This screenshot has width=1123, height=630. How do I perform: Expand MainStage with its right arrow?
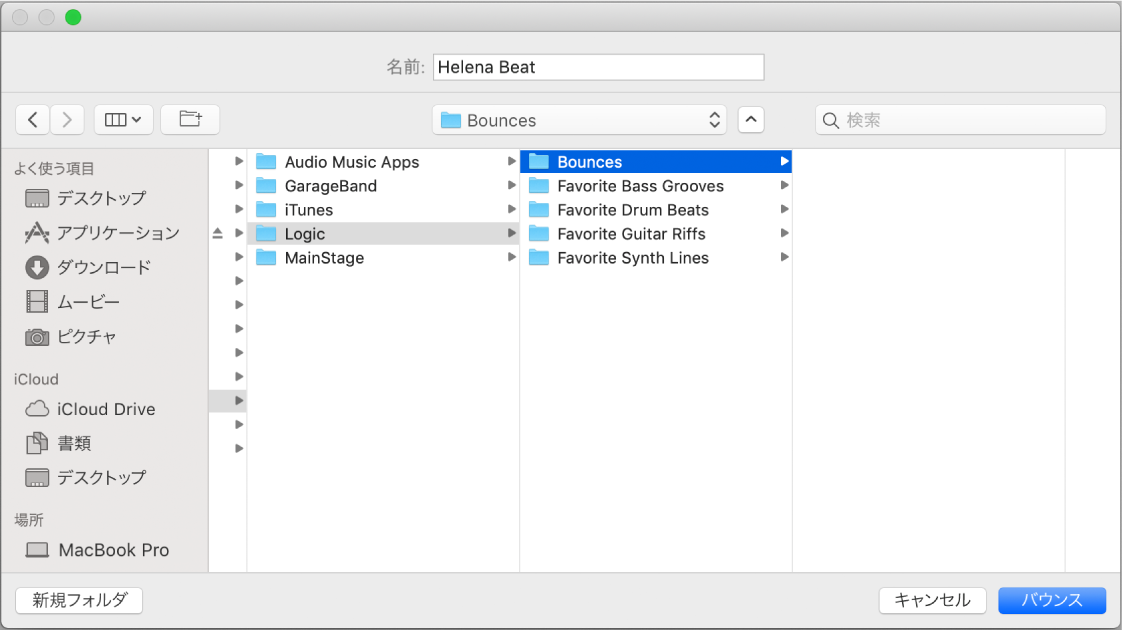point(511,257)
